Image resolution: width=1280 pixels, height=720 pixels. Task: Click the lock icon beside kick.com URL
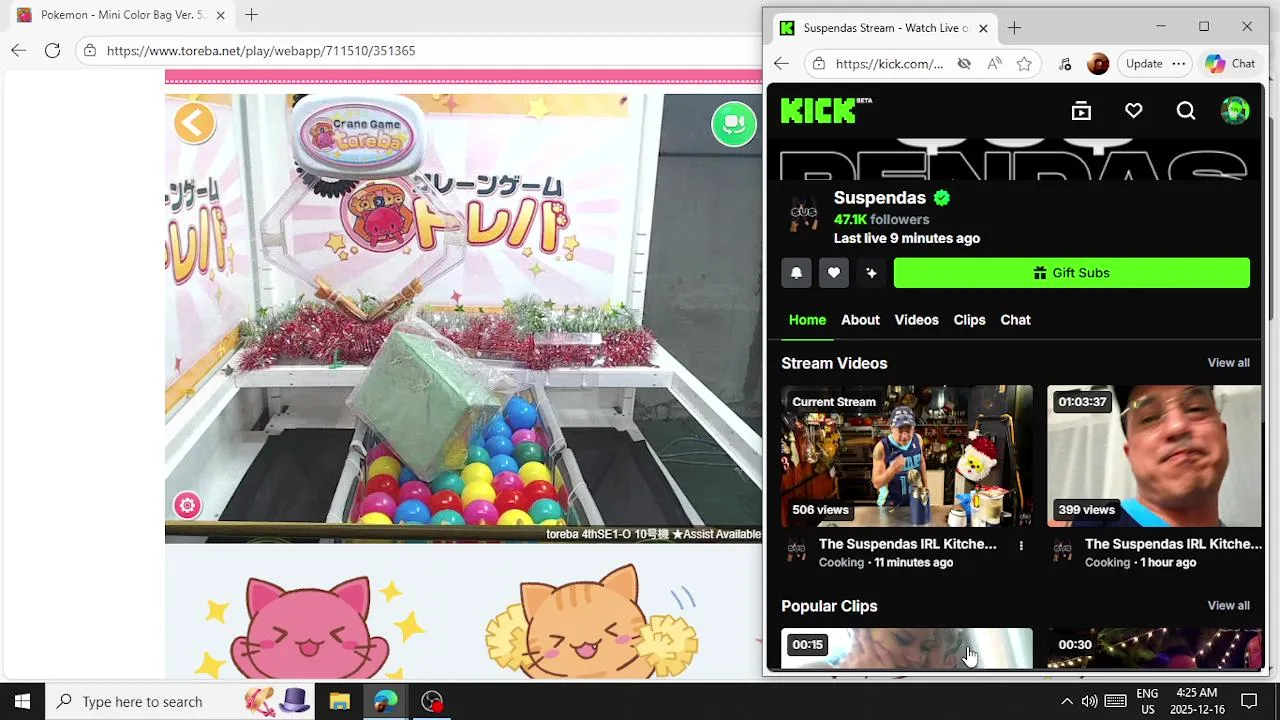click(819, 64)
